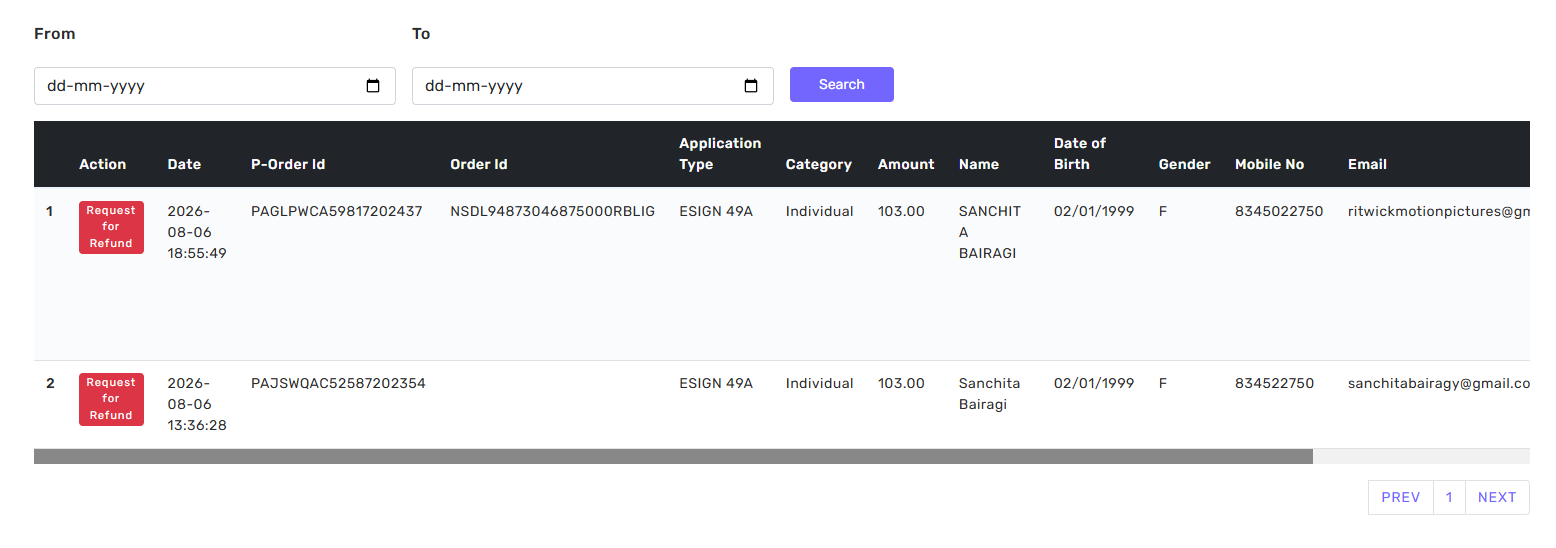Focus the From date input field
This screenshot has width=1556, height=548.
(x=215, y=86)
